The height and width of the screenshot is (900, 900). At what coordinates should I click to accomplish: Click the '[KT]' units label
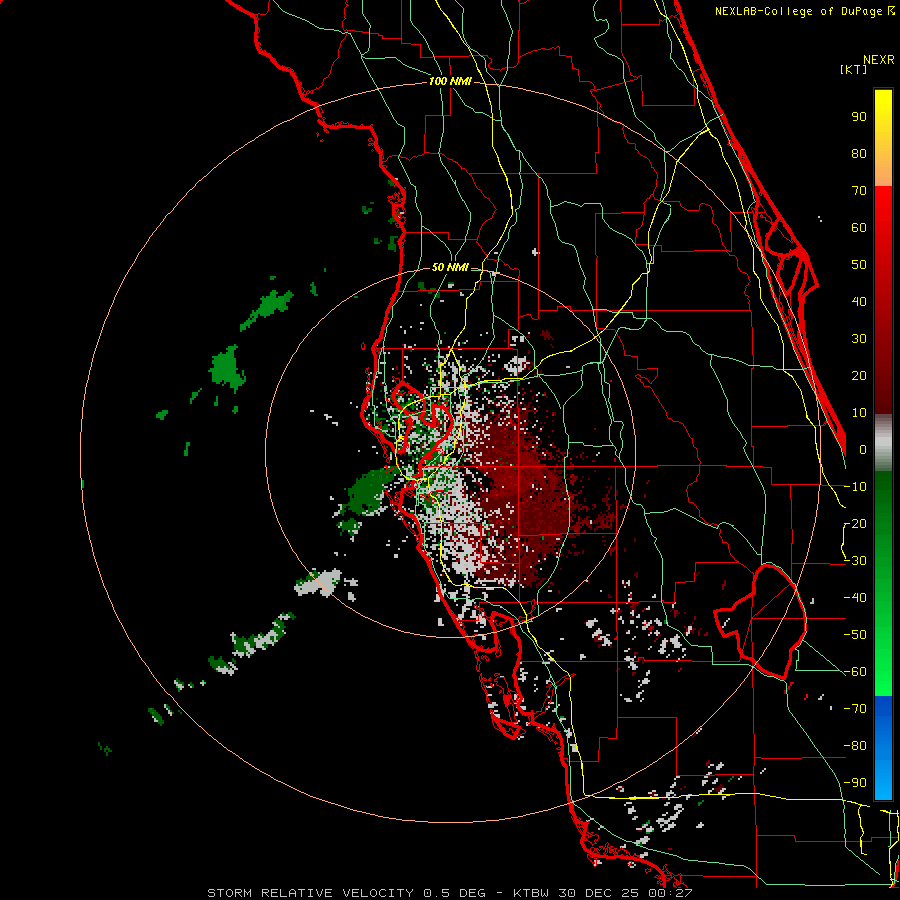coord(854,69)
